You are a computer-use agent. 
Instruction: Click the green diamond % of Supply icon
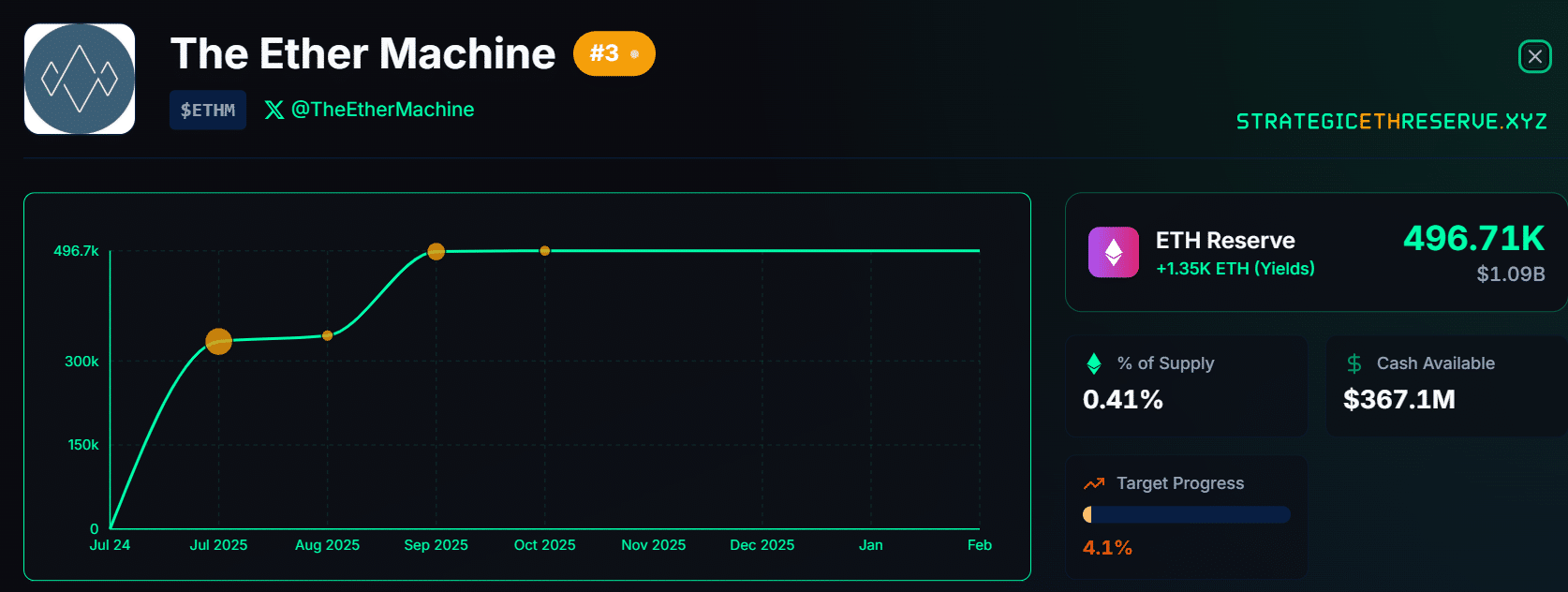1093,363
